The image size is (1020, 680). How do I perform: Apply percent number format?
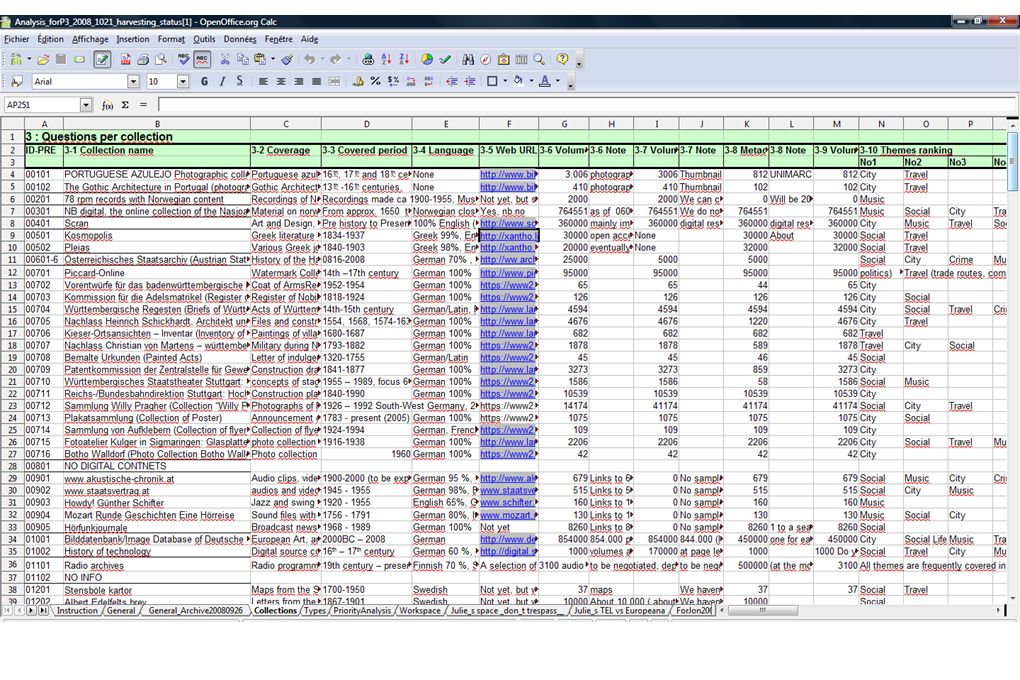(x=375, y=81)
